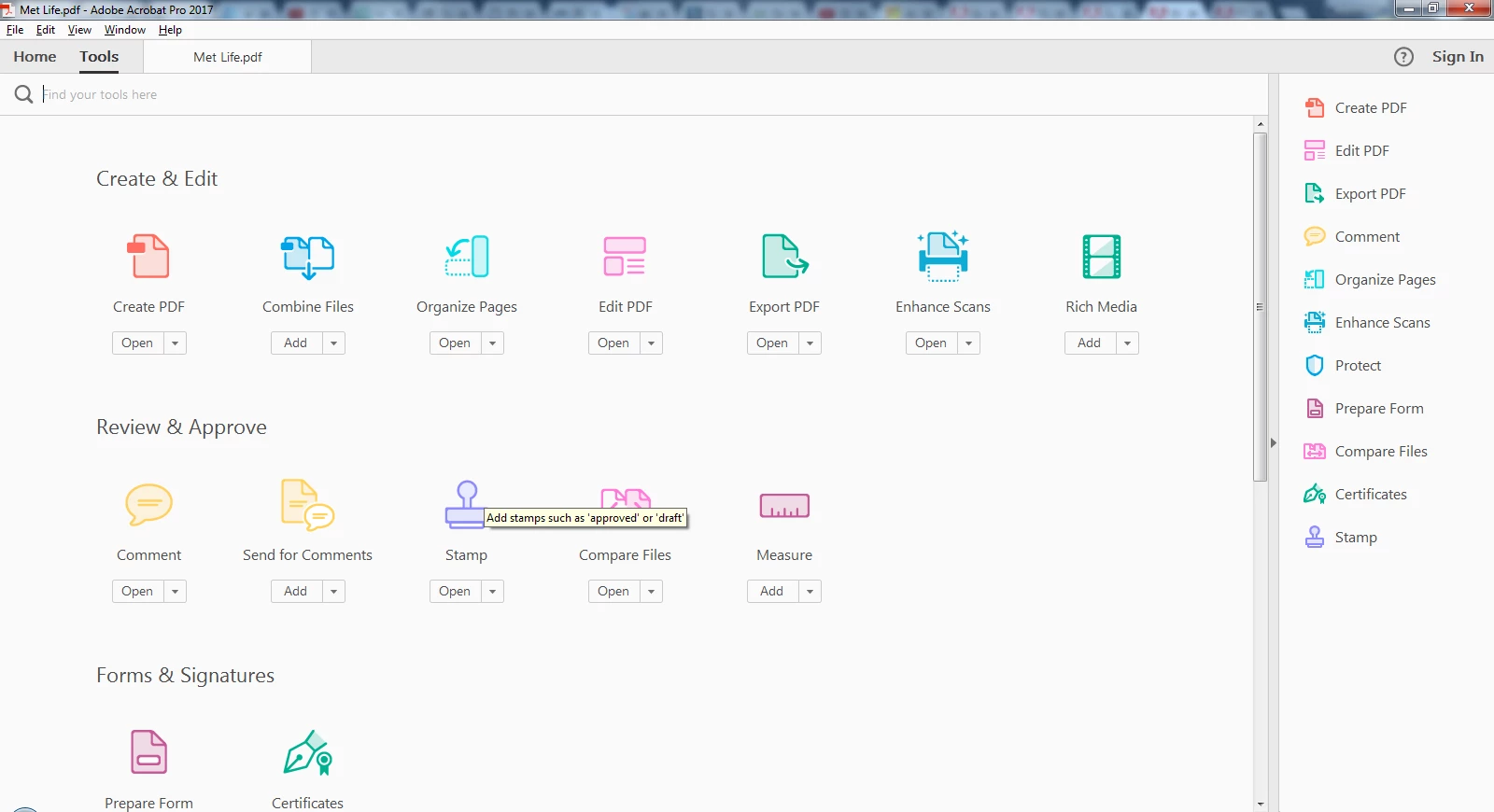Expand the dropdown arrow beside Export PDF Open
The image size is (1494, 812).
[810, 343]
